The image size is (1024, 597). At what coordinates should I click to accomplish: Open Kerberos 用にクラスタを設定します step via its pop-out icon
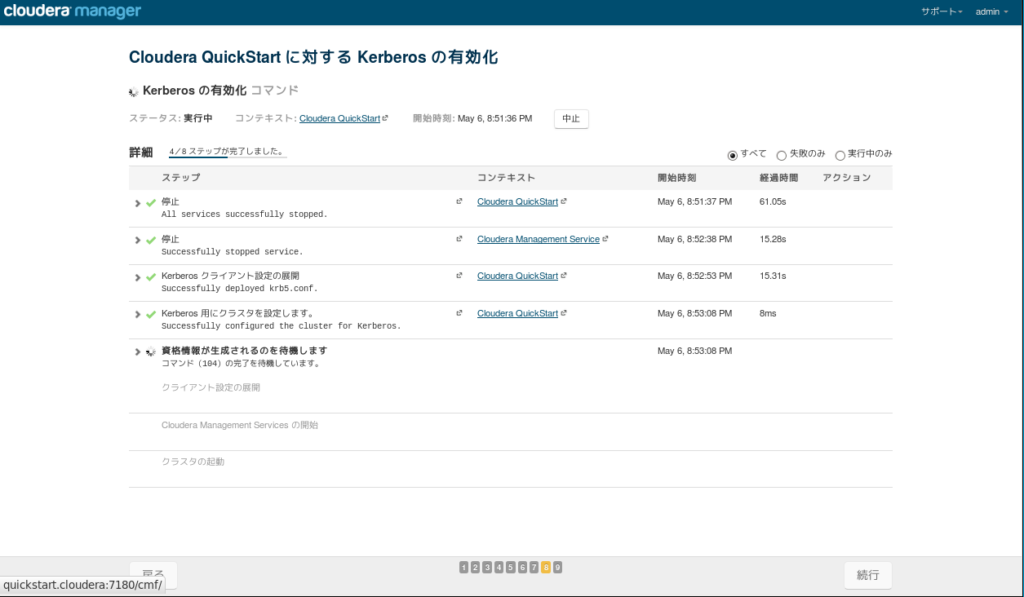(x=459, y=314)
